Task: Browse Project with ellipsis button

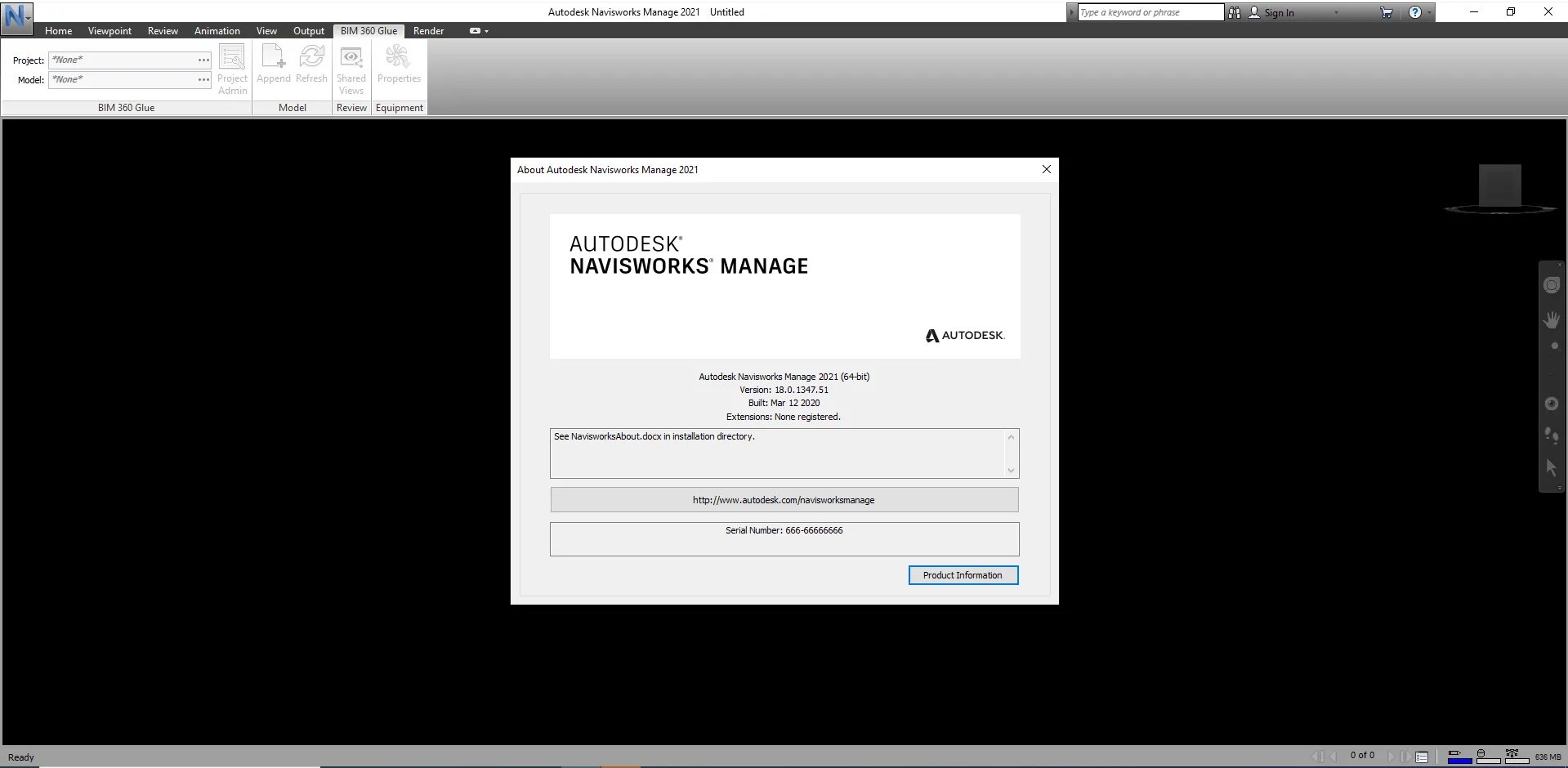Action: point(203,60)
